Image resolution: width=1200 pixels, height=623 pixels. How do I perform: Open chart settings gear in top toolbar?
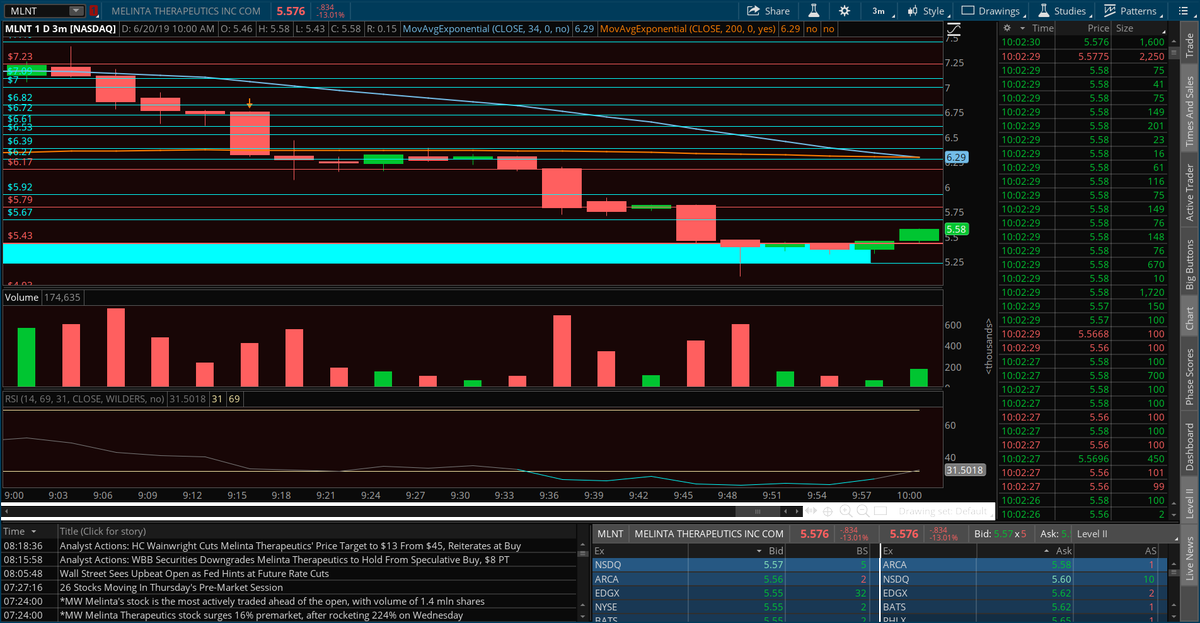(x=845, y=11)
